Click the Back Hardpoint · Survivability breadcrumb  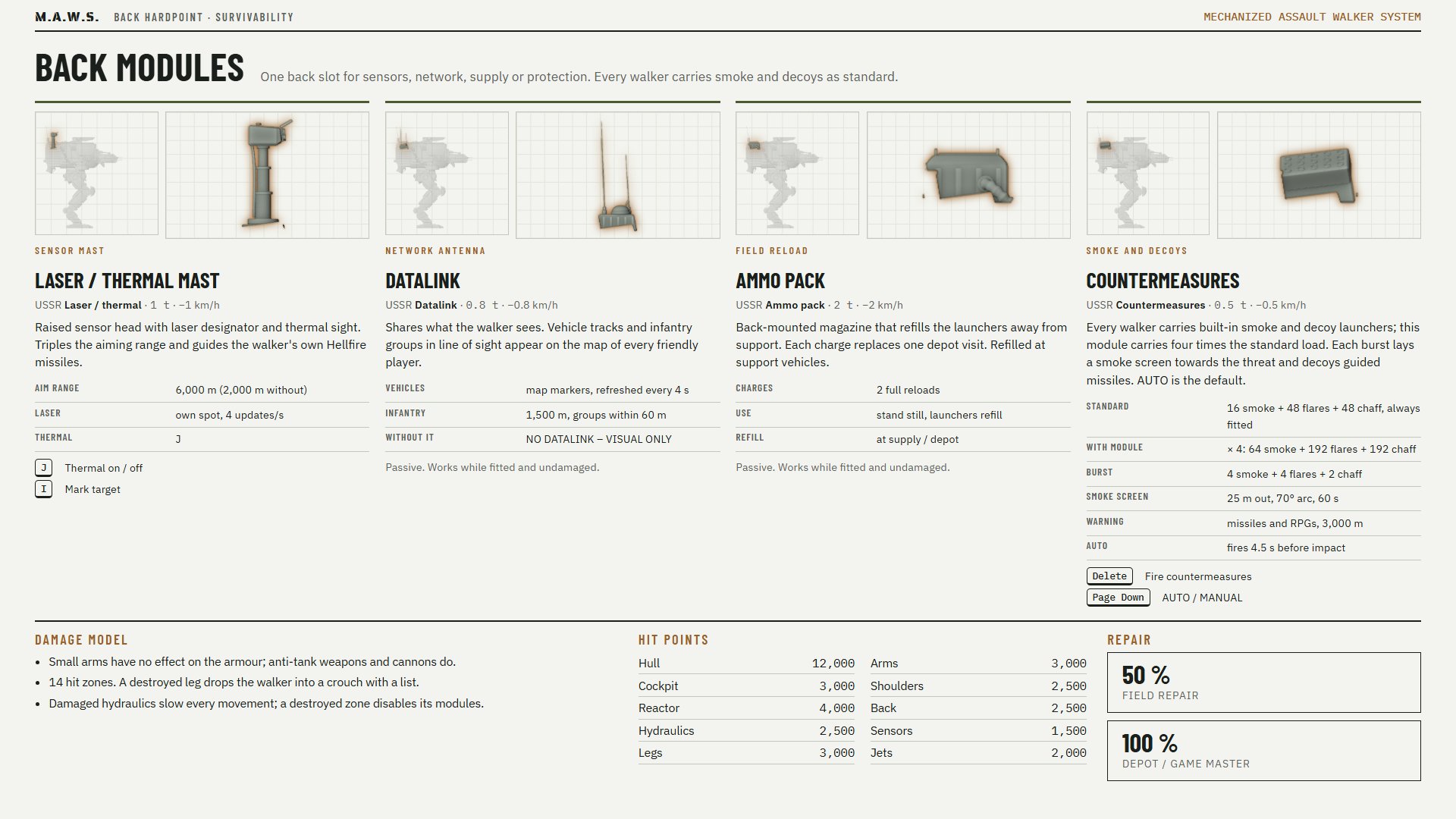click(x=203, y=17)
